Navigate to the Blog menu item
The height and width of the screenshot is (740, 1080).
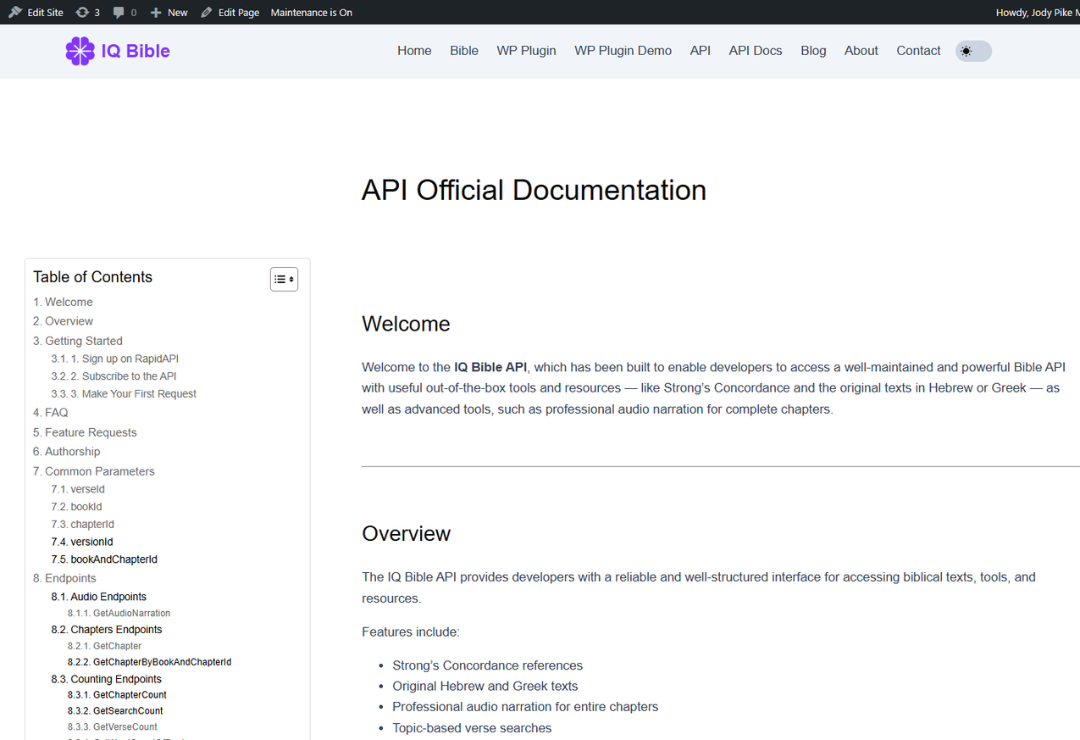(x=813, y=51)
